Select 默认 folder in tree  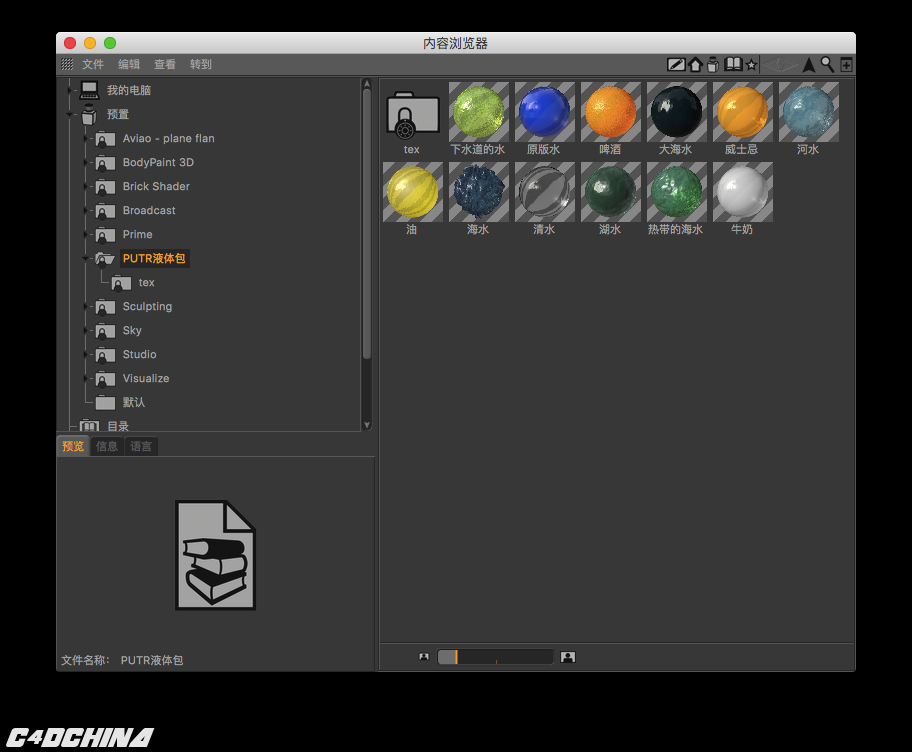pyautogui.click(x=134, y=402)
